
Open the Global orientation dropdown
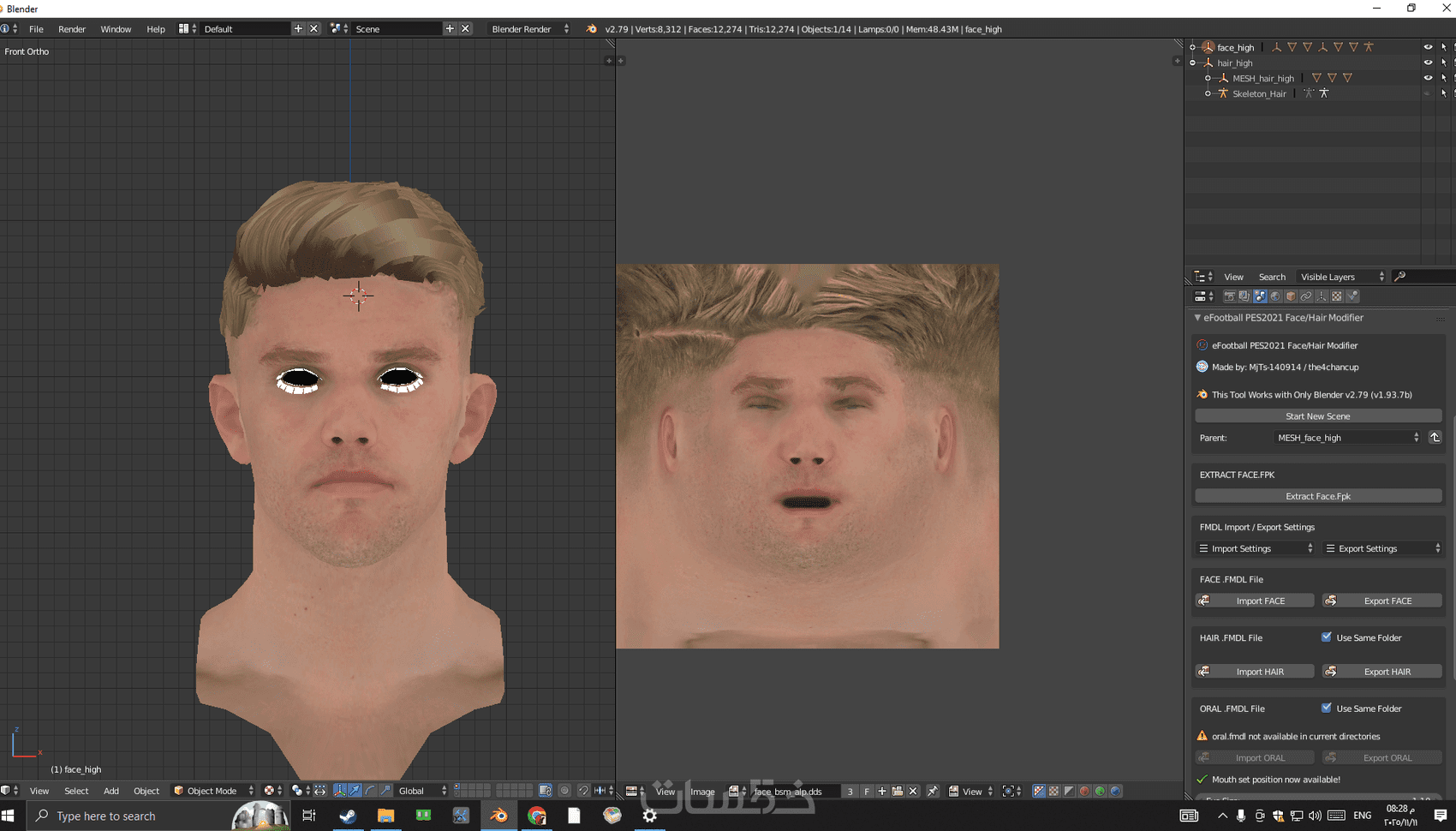(423, 791)
